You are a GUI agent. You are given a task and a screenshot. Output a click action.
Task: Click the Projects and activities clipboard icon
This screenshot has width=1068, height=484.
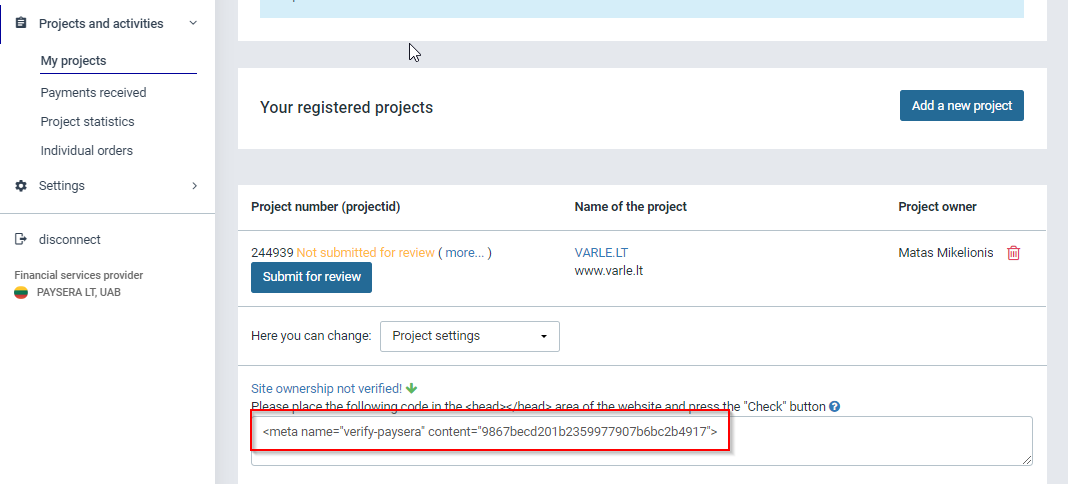[x=21, y=23]
